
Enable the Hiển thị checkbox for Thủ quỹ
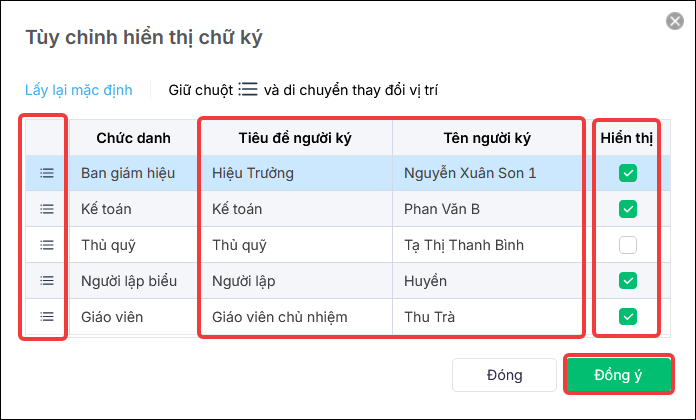628,245
